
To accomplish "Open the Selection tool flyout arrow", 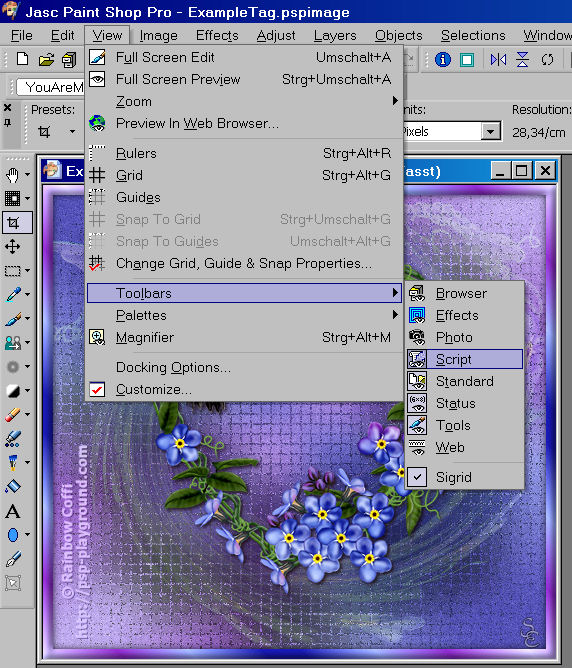I will [x=28, y=271].
